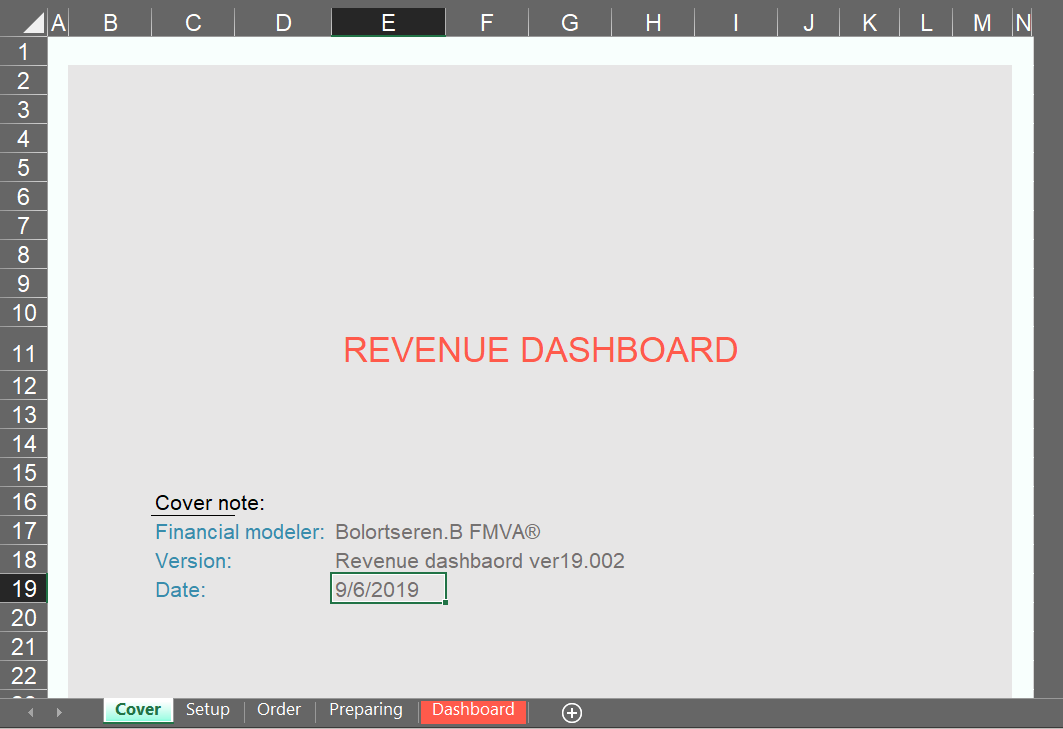Screen dimensions: 1063x729
Task: Select row 18 header
Action: point(24,560)
